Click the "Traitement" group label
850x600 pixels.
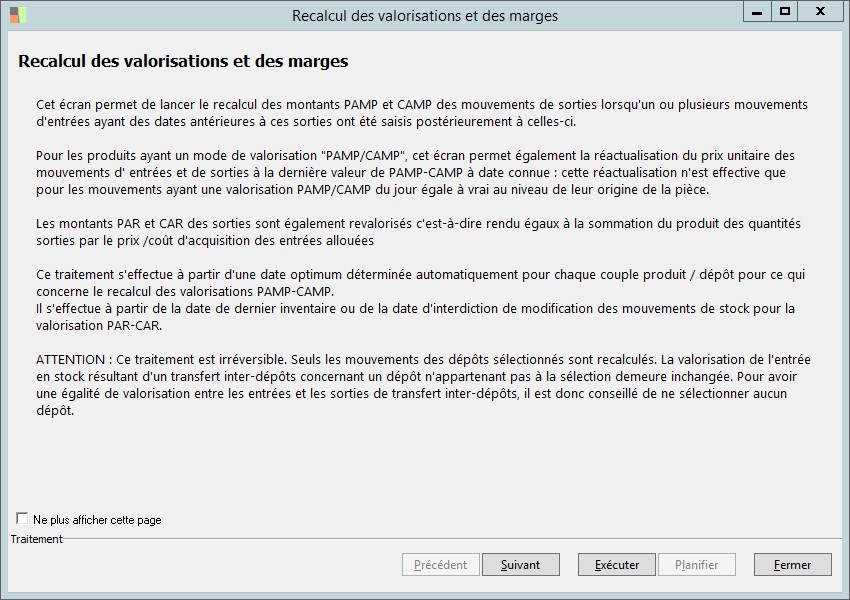tap(37, 539)
